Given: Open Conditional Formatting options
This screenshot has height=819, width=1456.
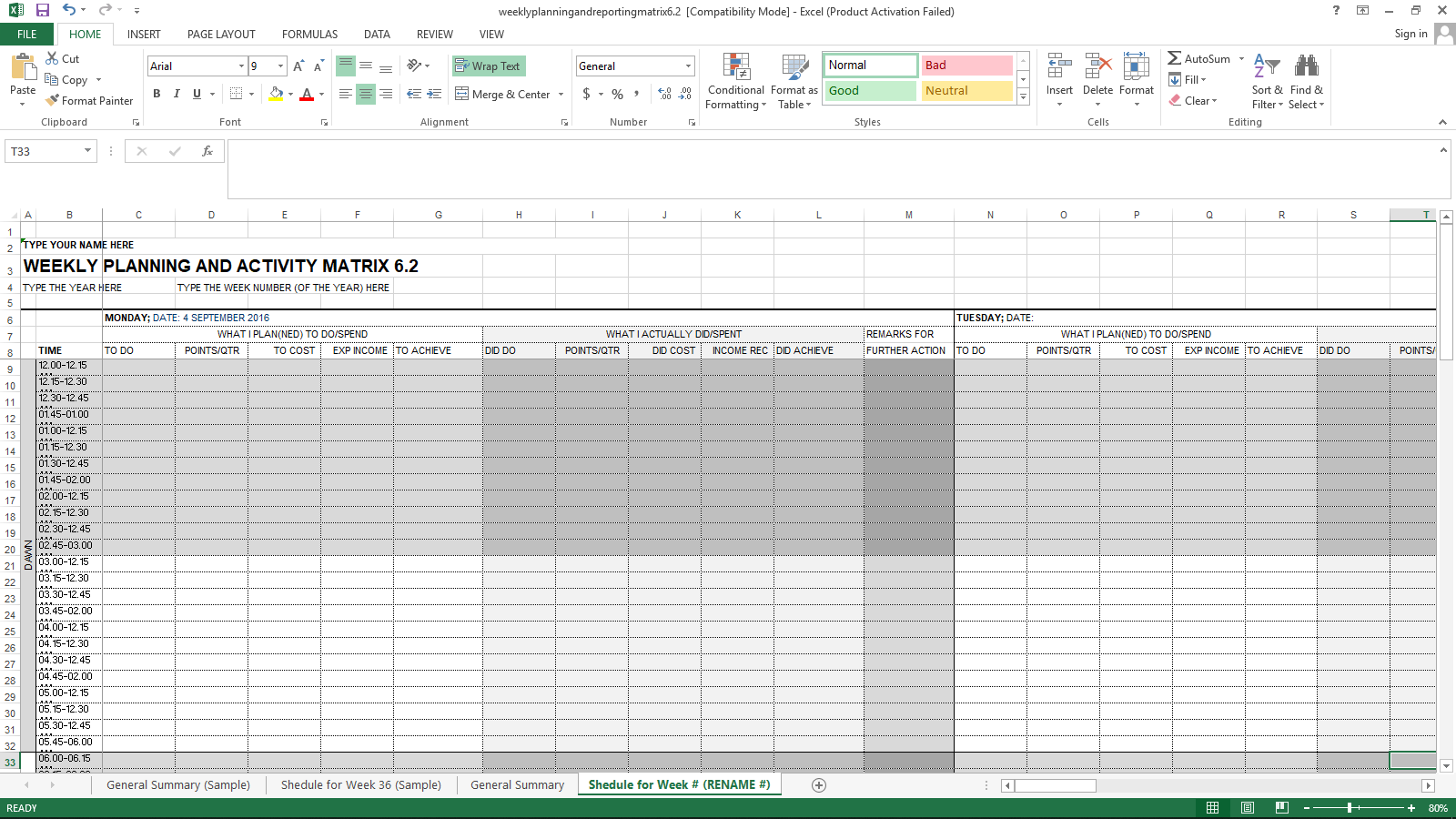Looking at the screenshot, I should (x=735, y=81).
